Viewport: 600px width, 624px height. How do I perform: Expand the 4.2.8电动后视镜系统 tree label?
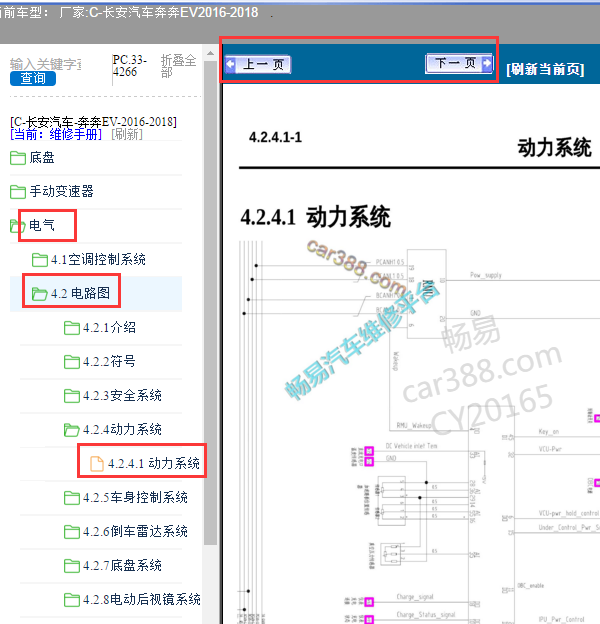click(x=142, y=600)
